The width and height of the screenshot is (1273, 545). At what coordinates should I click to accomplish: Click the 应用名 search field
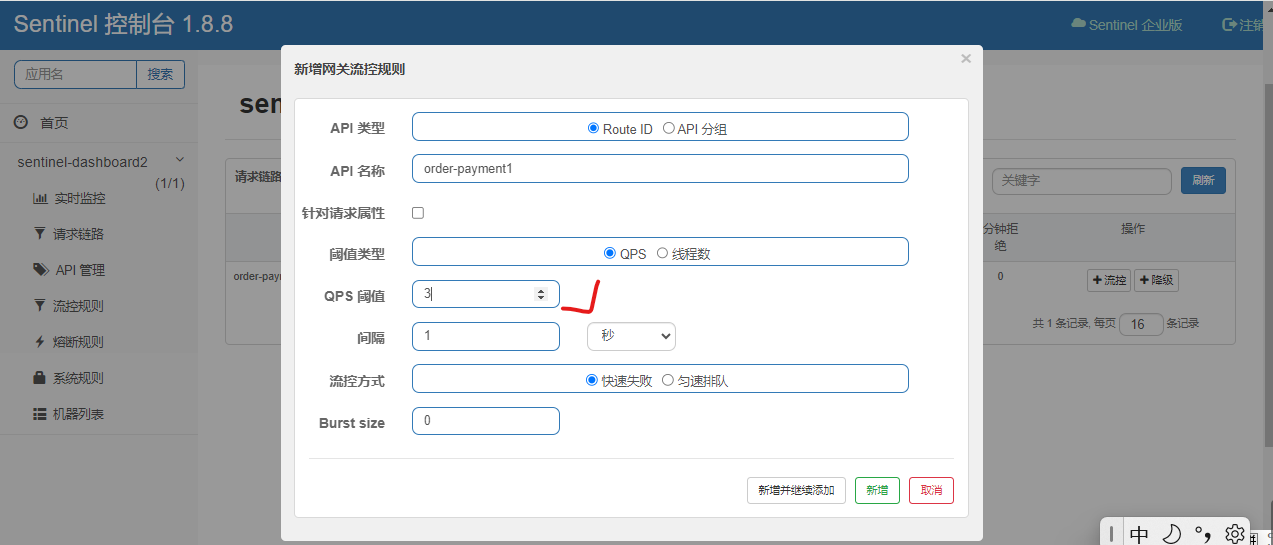coord(75,74)
